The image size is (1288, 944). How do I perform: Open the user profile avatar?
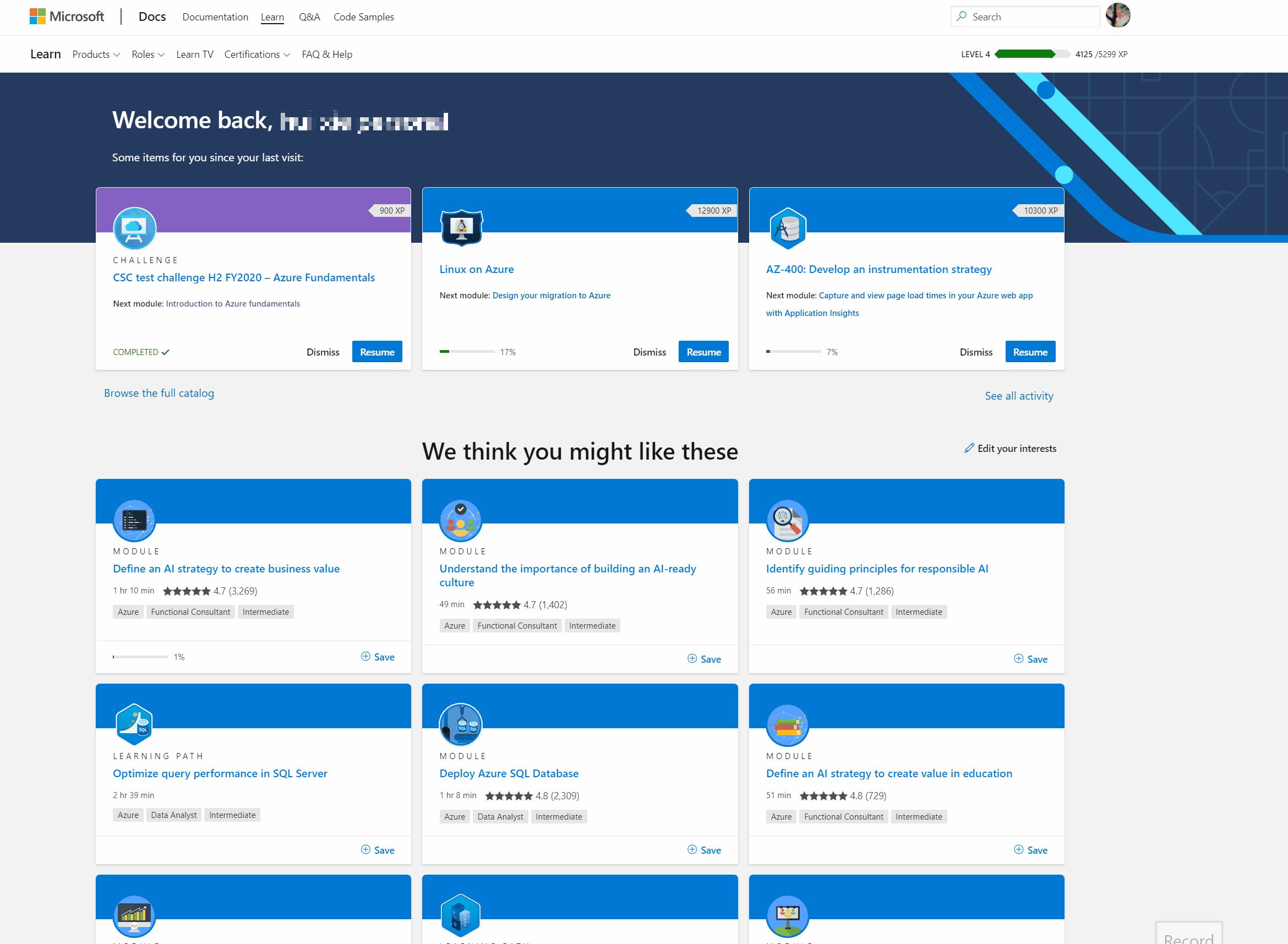click(x=1117, y=15)
